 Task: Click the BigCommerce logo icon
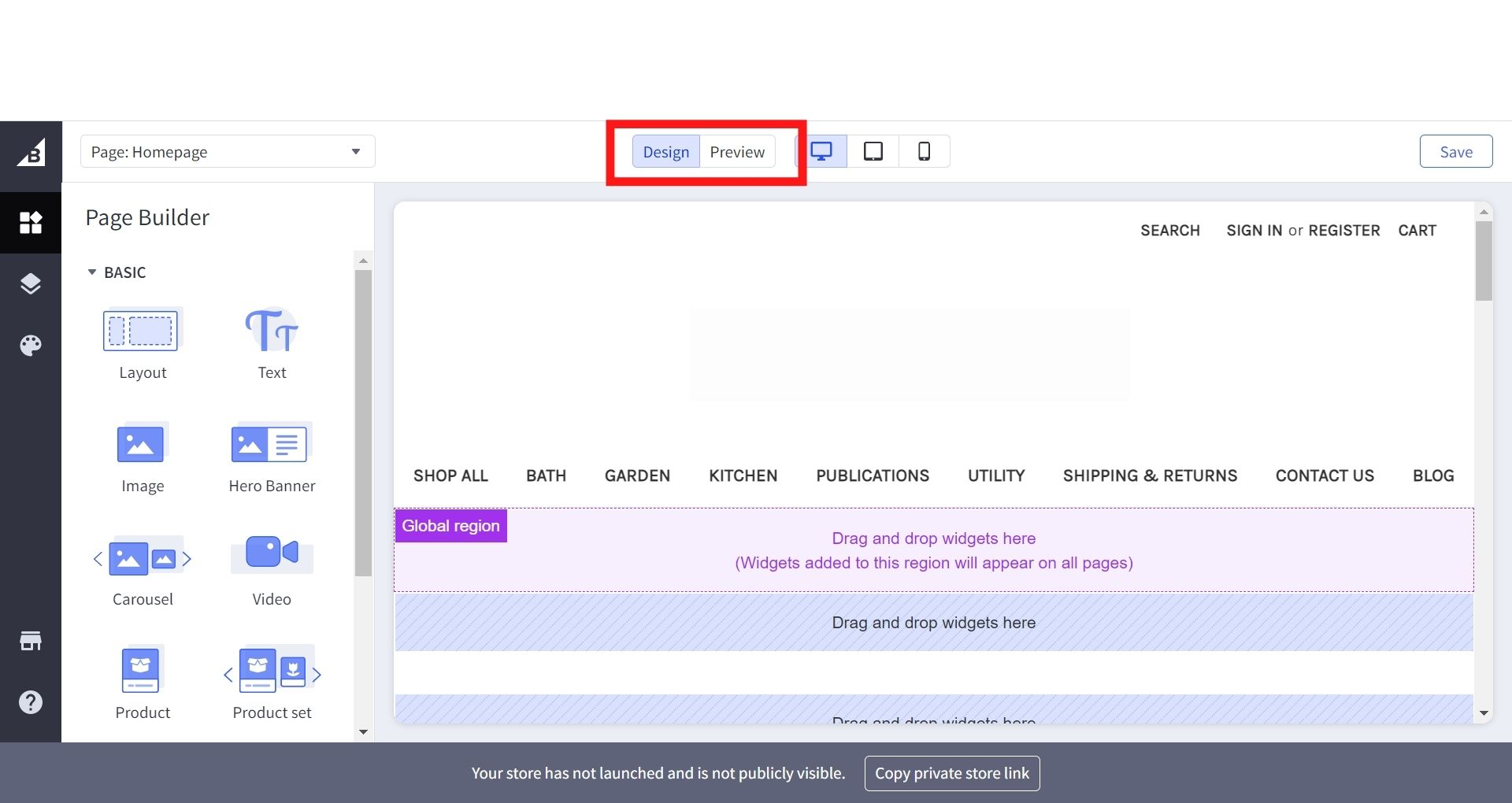(31, 153)
